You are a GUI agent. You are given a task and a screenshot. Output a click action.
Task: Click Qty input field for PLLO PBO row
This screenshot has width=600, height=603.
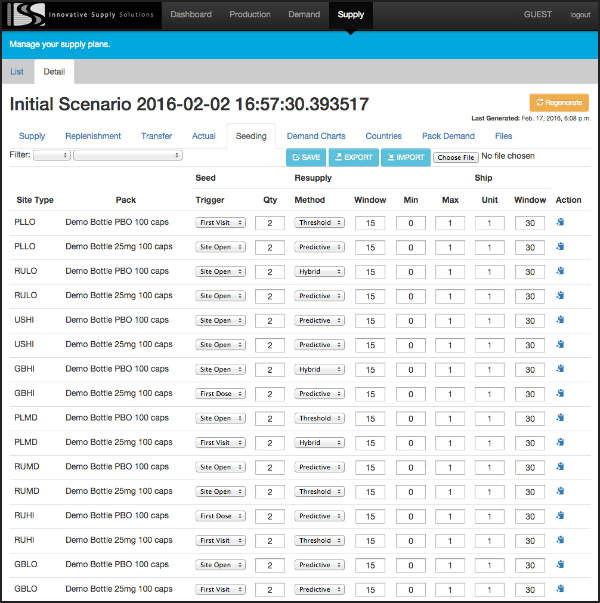(x=270, y=222)
